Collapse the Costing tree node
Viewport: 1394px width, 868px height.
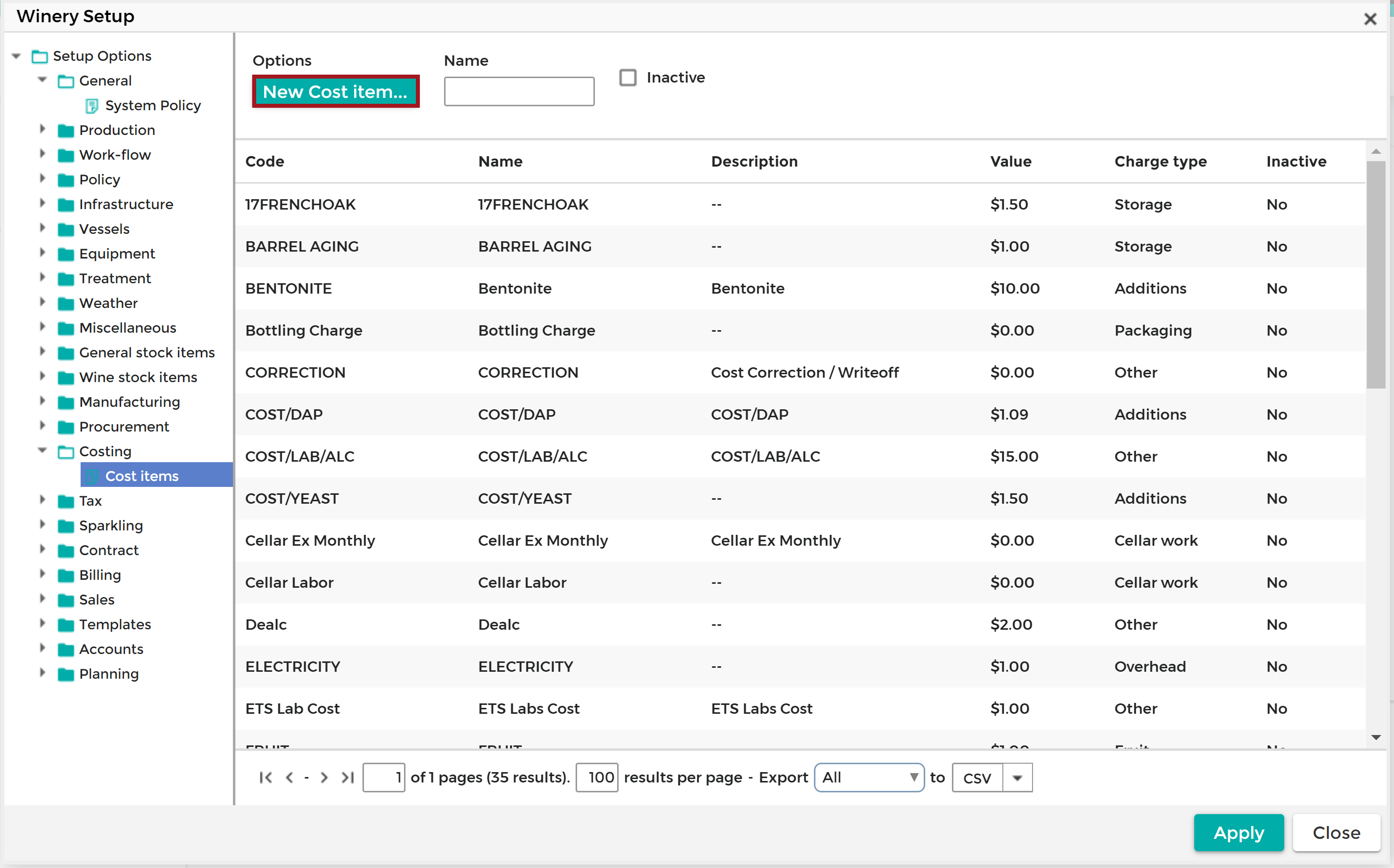pos(43,451)
